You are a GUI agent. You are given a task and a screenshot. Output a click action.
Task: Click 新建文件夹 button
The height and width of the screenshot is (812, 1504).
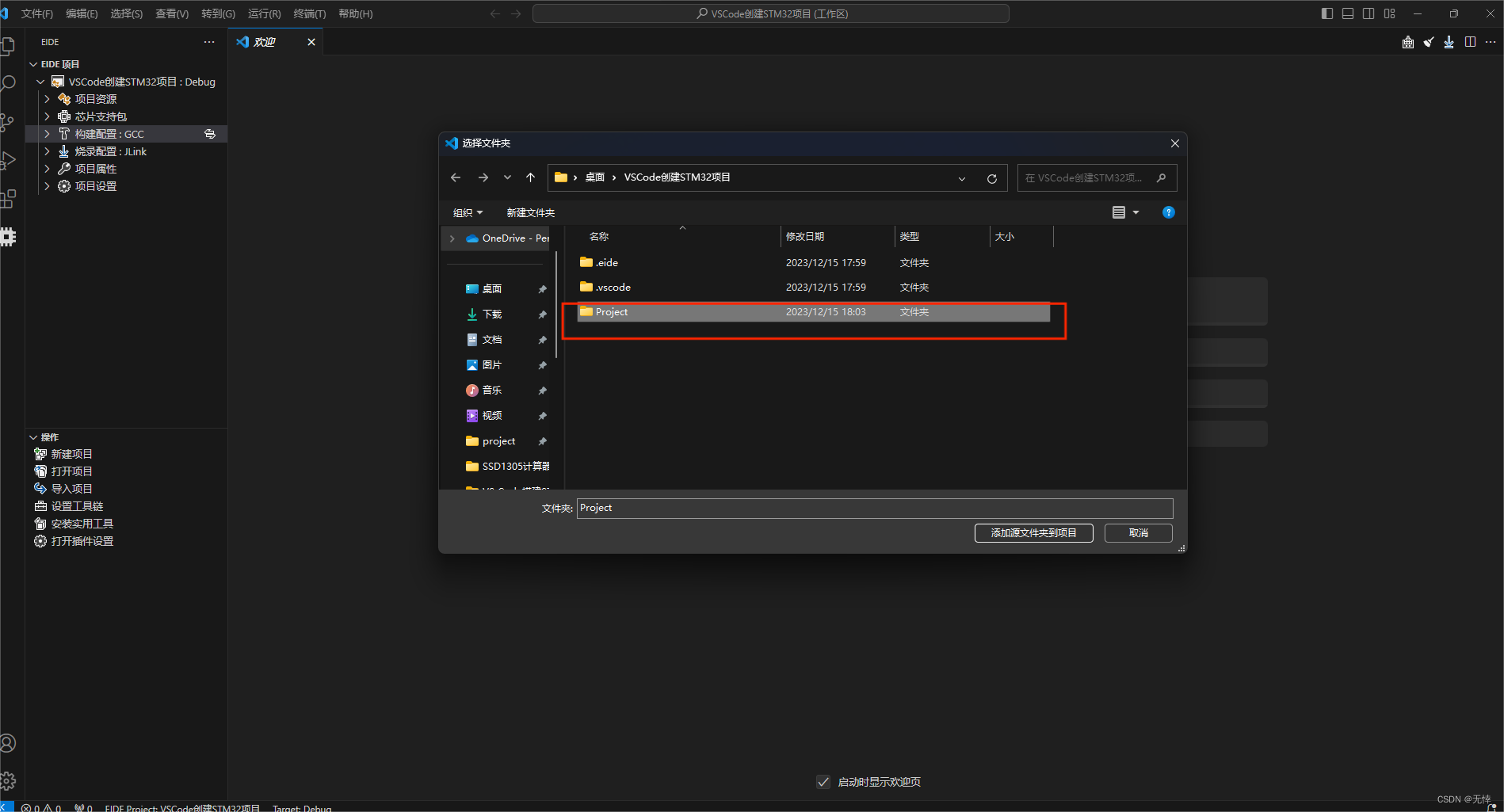(x=530, y=212)
